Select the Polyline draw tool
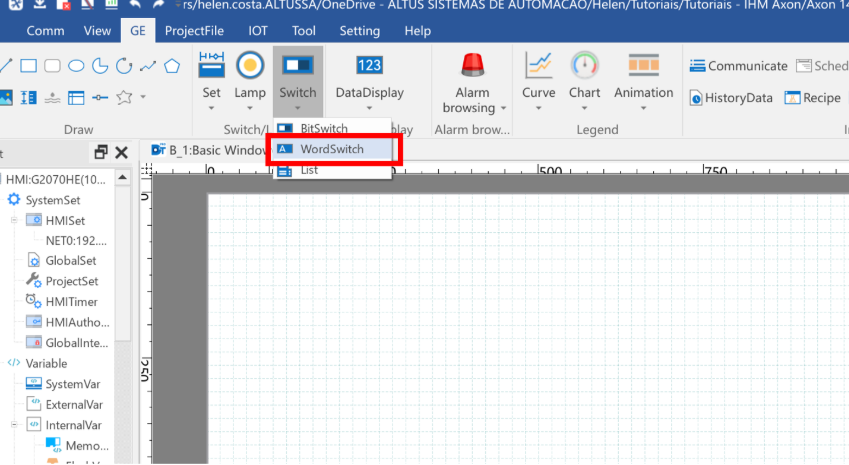This screenshot has width=849, height=465. pyautogui.click(x=148, y=66)
